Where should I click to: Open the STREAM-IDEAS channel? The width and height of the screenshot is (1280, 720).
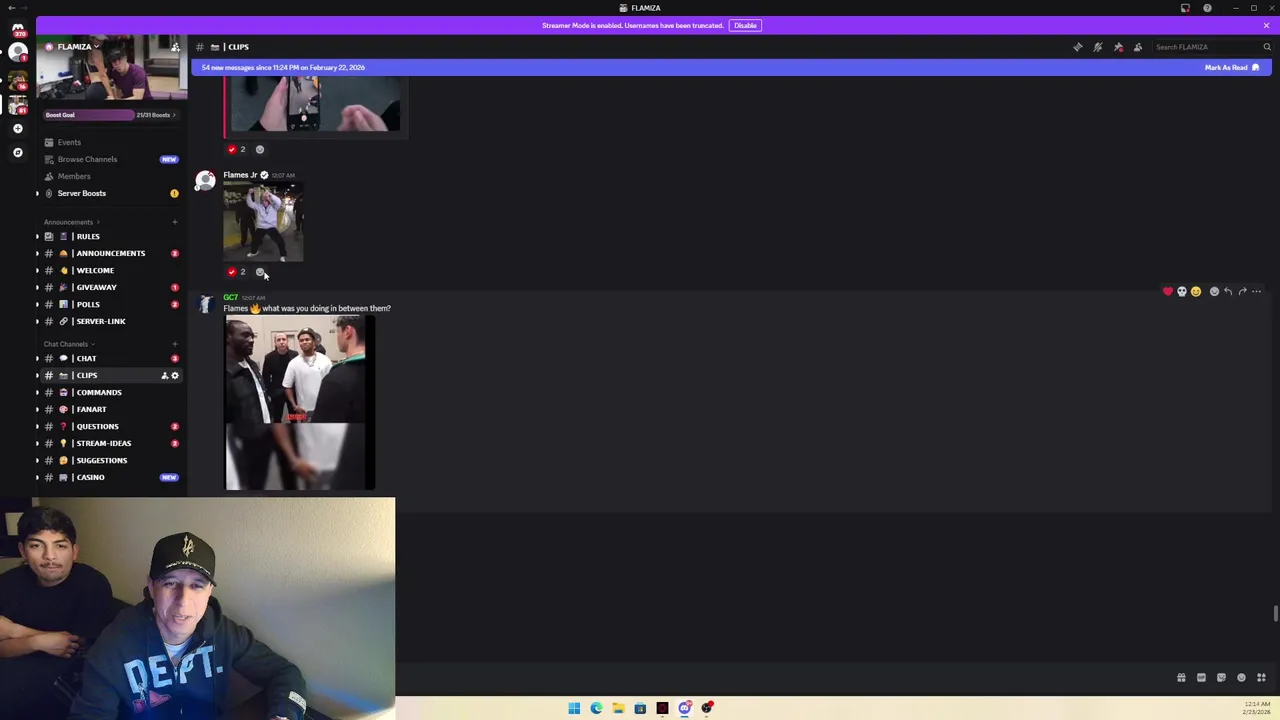pyautogui.click(x=110, y=443)
